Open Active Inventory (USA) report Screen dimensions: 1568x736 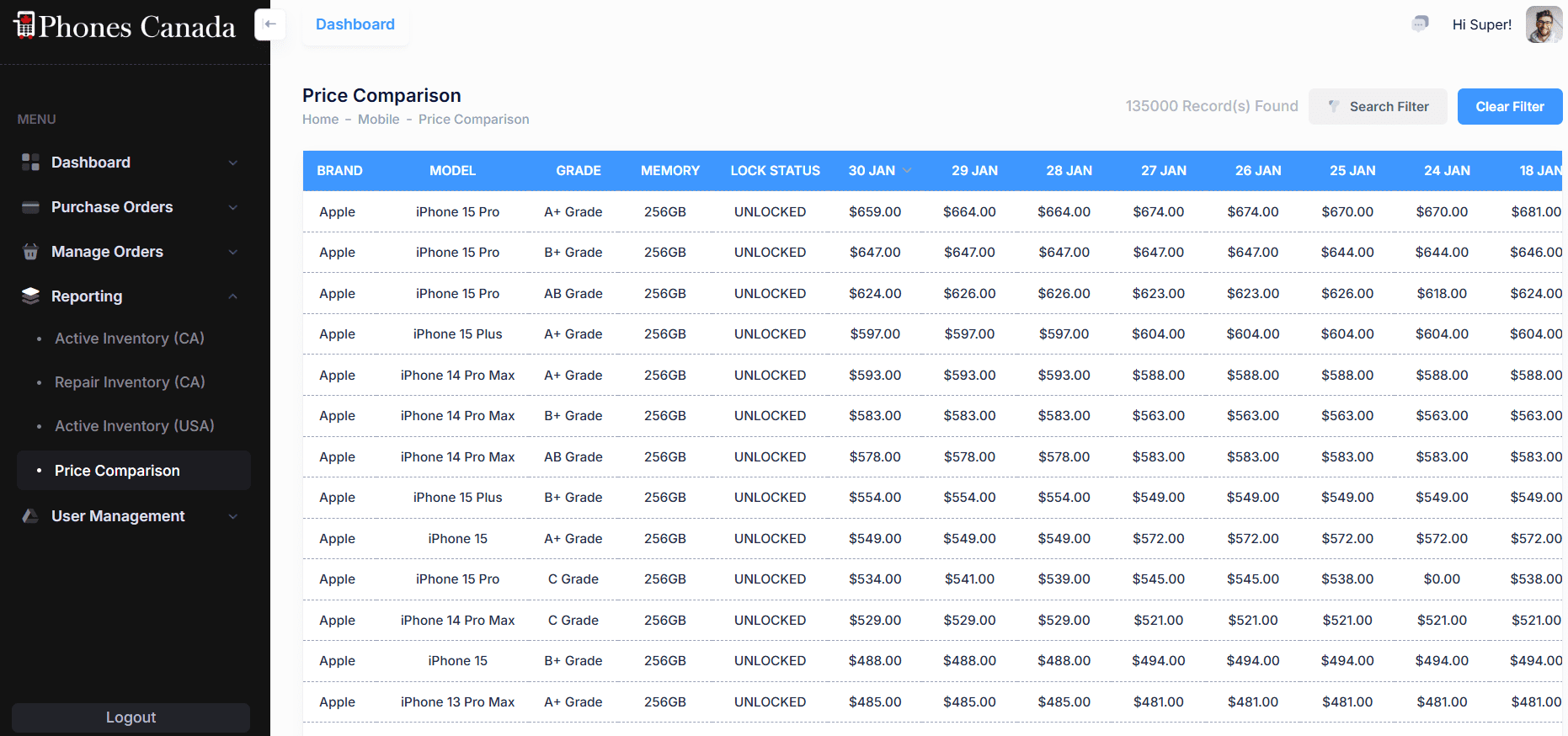click(x=135, y=425)
